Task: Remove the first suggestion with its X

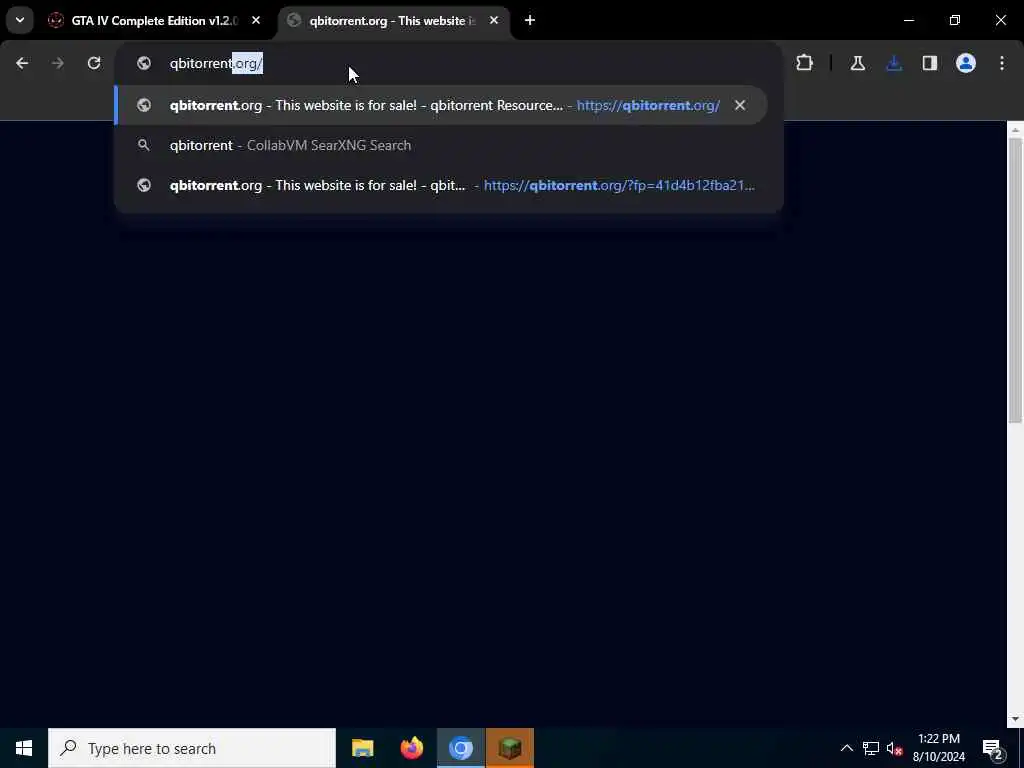Action: click(740, 105)
